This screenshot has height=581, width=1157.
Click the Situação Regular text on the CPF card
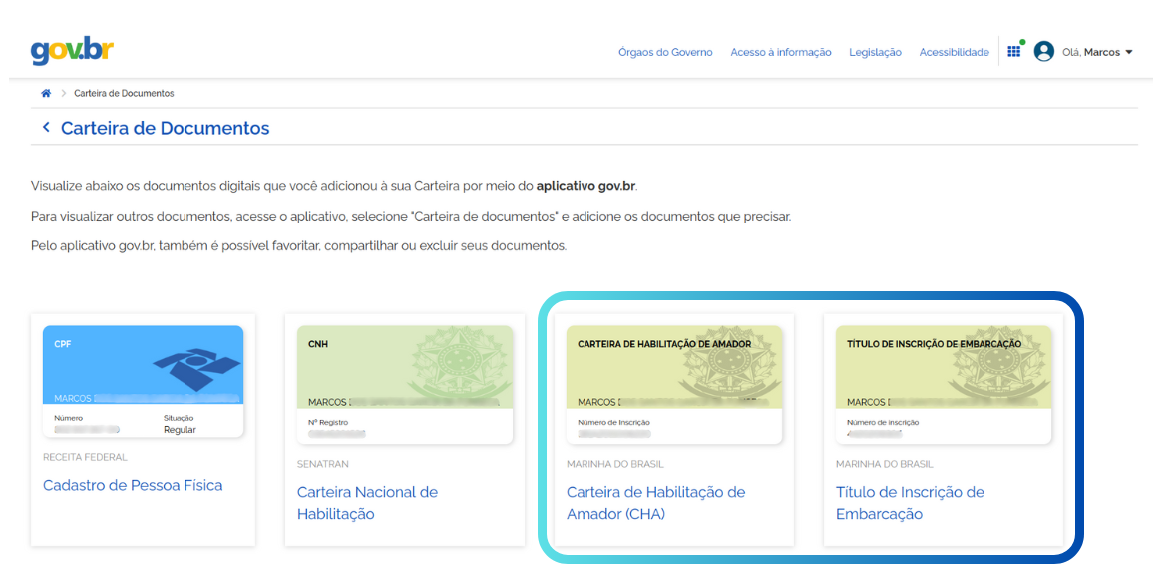(x=179, y=424)
